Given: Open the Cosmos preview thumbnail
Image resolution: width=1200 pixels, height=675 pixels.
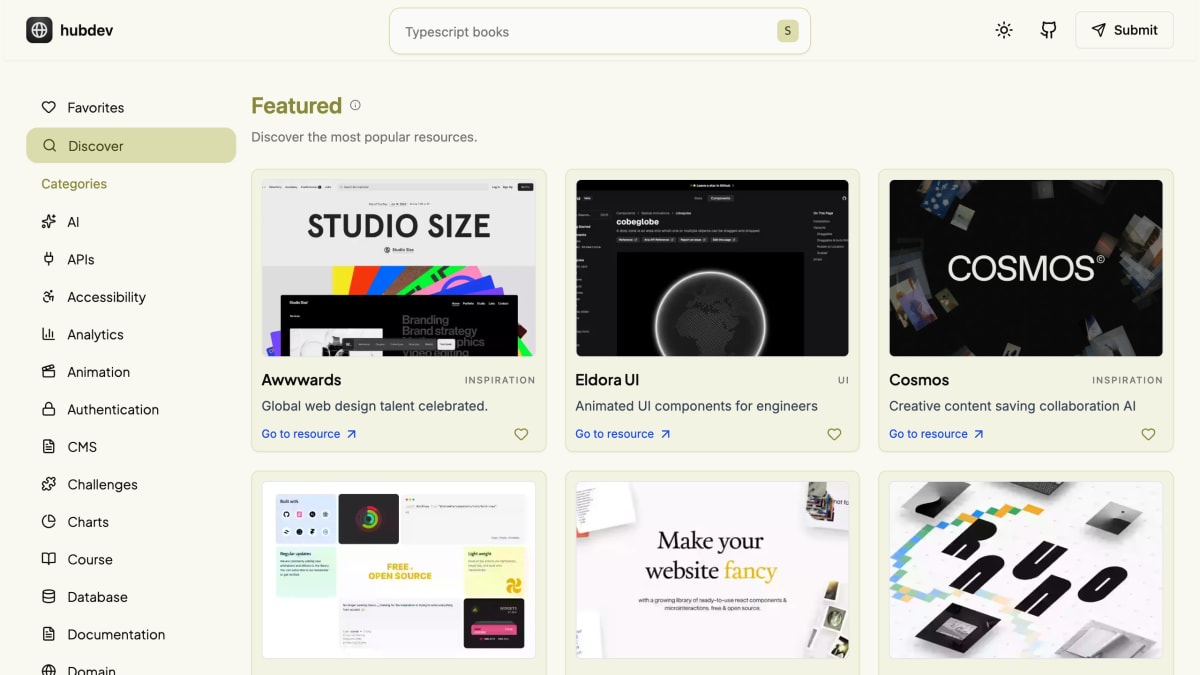Looking at the screenshot, I should coord(1026,268).
